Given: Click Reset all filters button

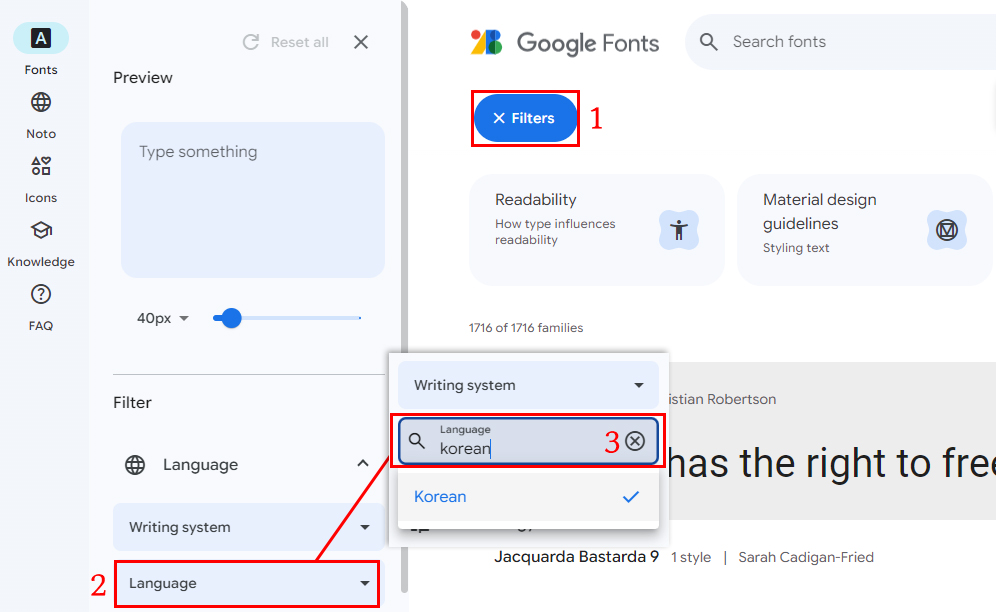Looking at the screenshot, I should click(286, 42).
